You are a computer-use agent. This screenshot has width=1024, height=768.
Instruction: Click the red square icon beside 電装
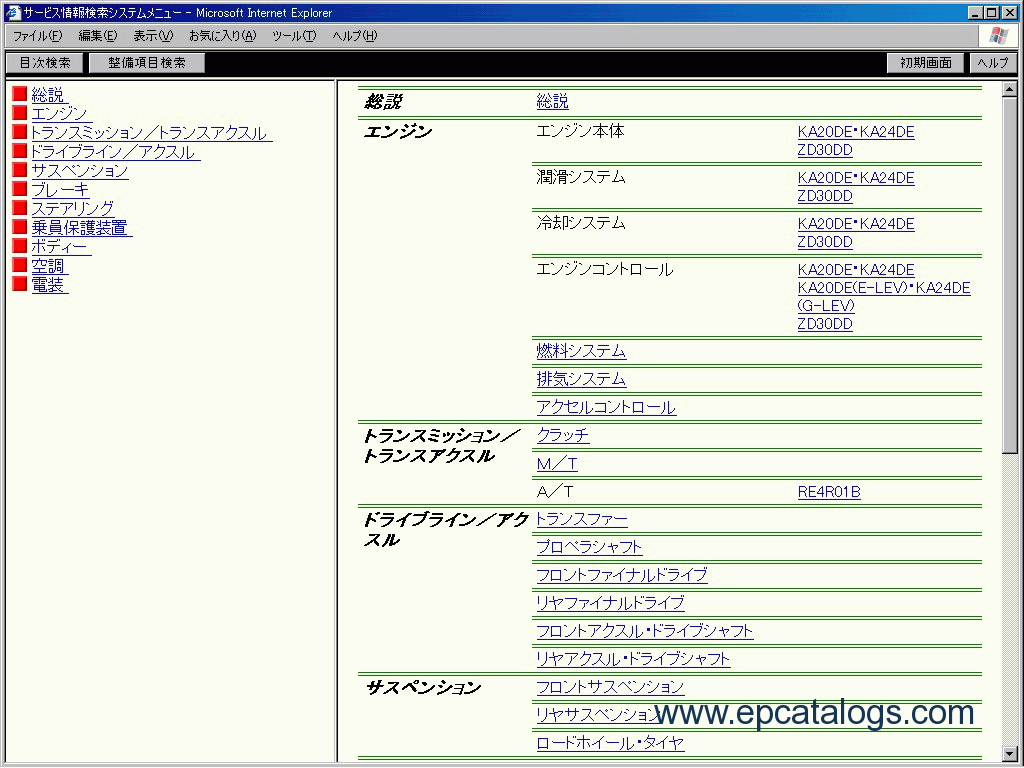tap(19, 284)
